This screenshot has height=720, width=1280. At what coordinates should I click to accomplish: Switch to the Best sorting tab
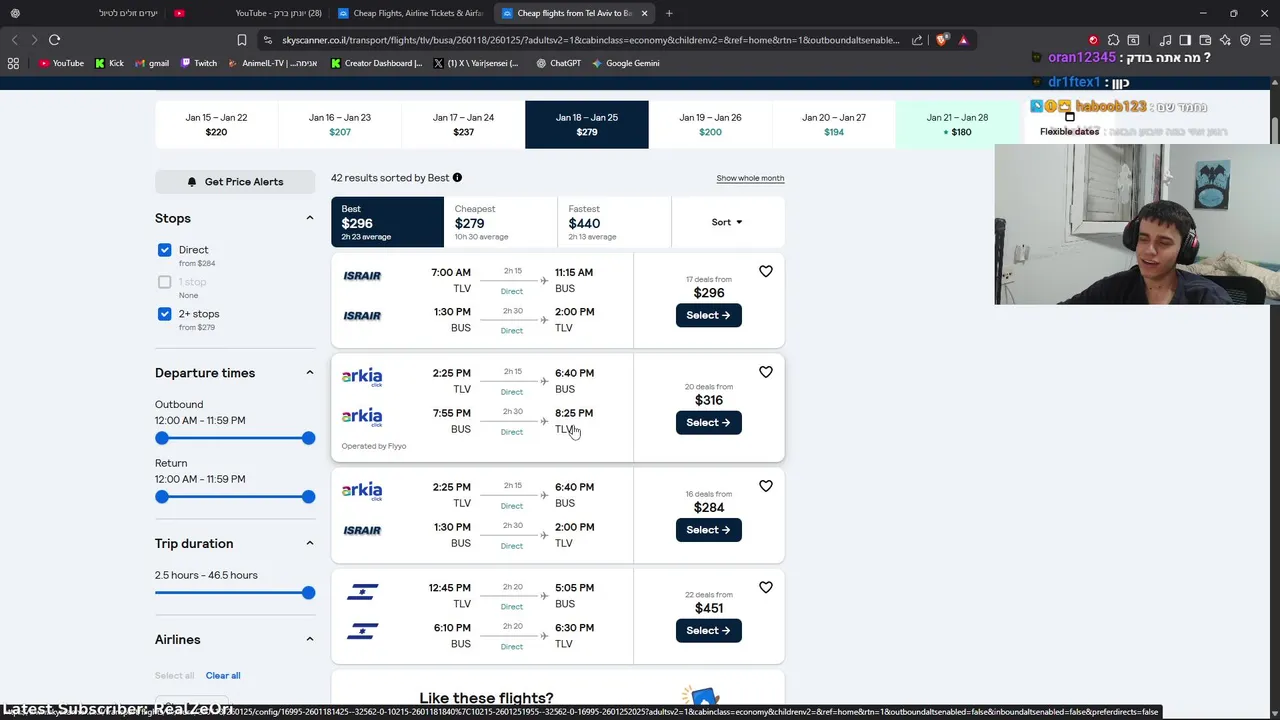pyautogui.click(x=387, y=222)
